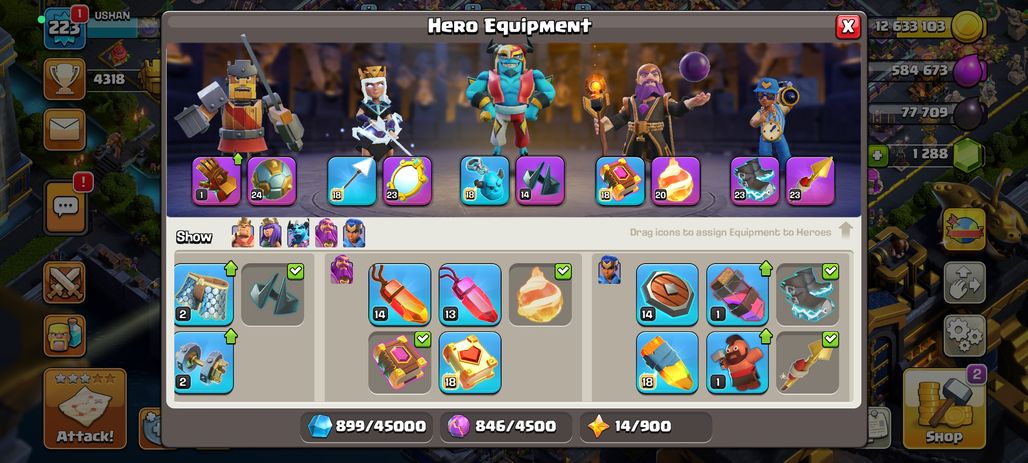
Task: Unequip the checked Fireball equipment
Action: pos(540,294)
